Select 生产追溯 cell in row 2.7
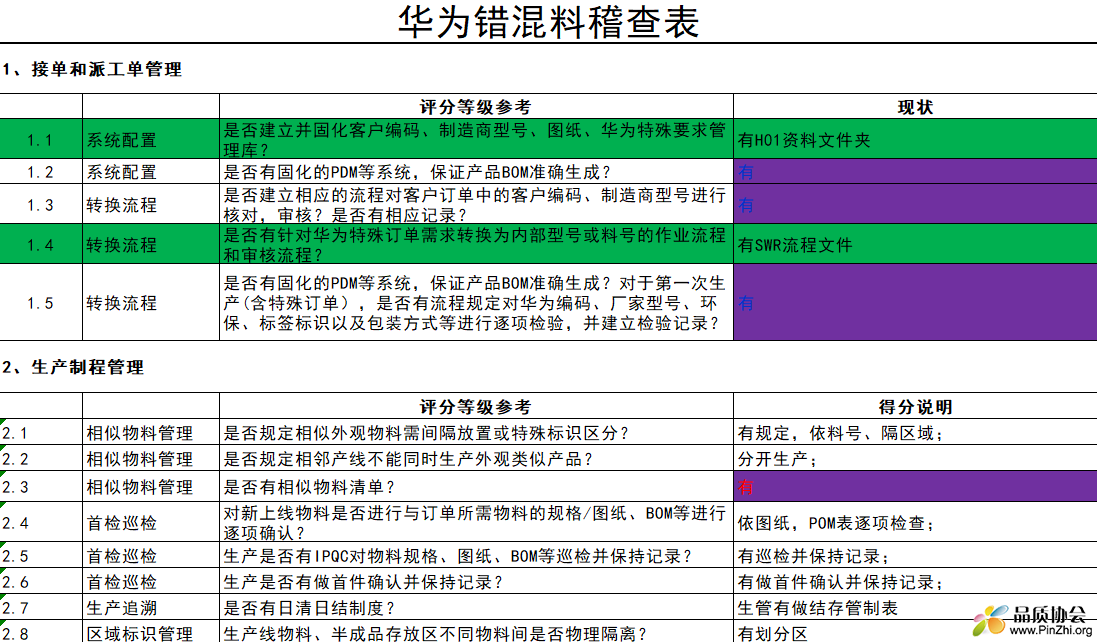The height and width of the screenshot is (642, 1097). point(150,607)
